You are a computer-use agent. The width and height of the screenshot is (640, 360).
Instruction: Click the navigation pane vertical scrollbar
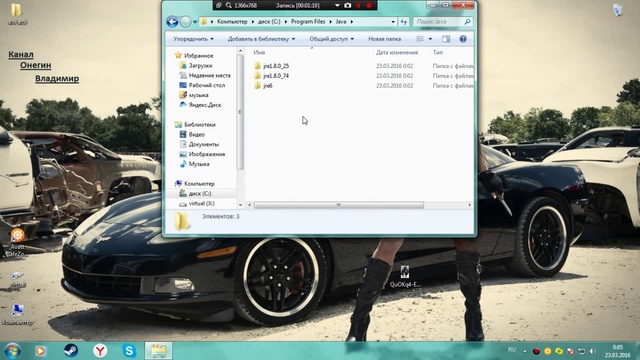click(x=240, y=112)
